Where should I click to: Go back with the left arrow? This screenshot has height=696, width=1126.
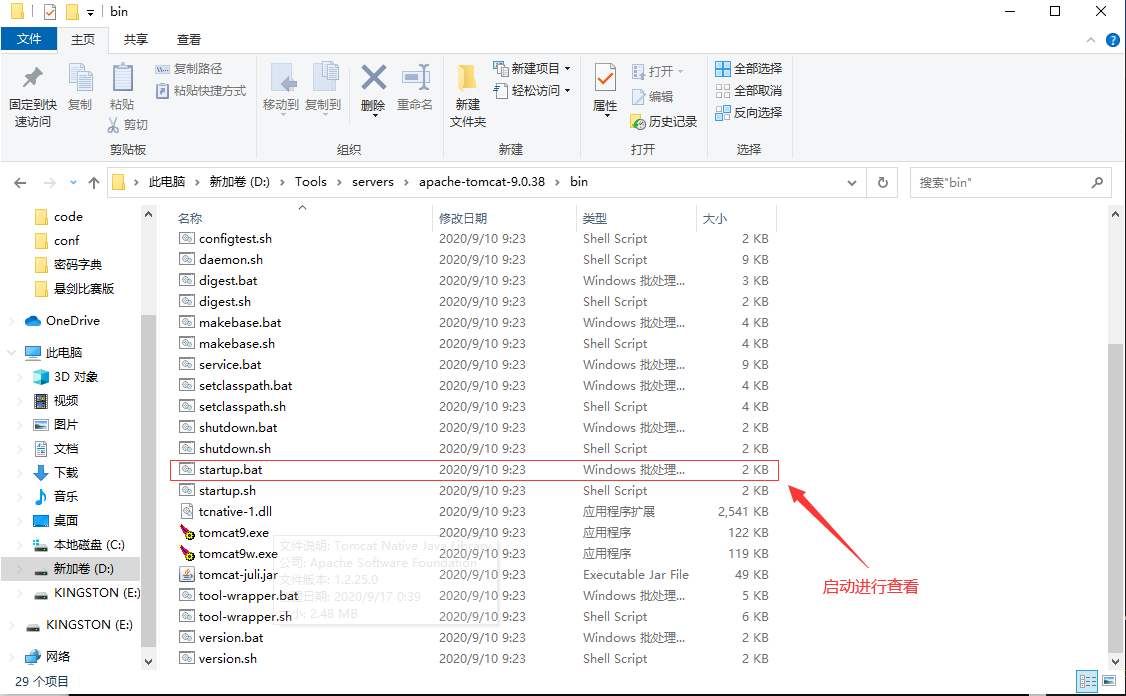[20, 182]
